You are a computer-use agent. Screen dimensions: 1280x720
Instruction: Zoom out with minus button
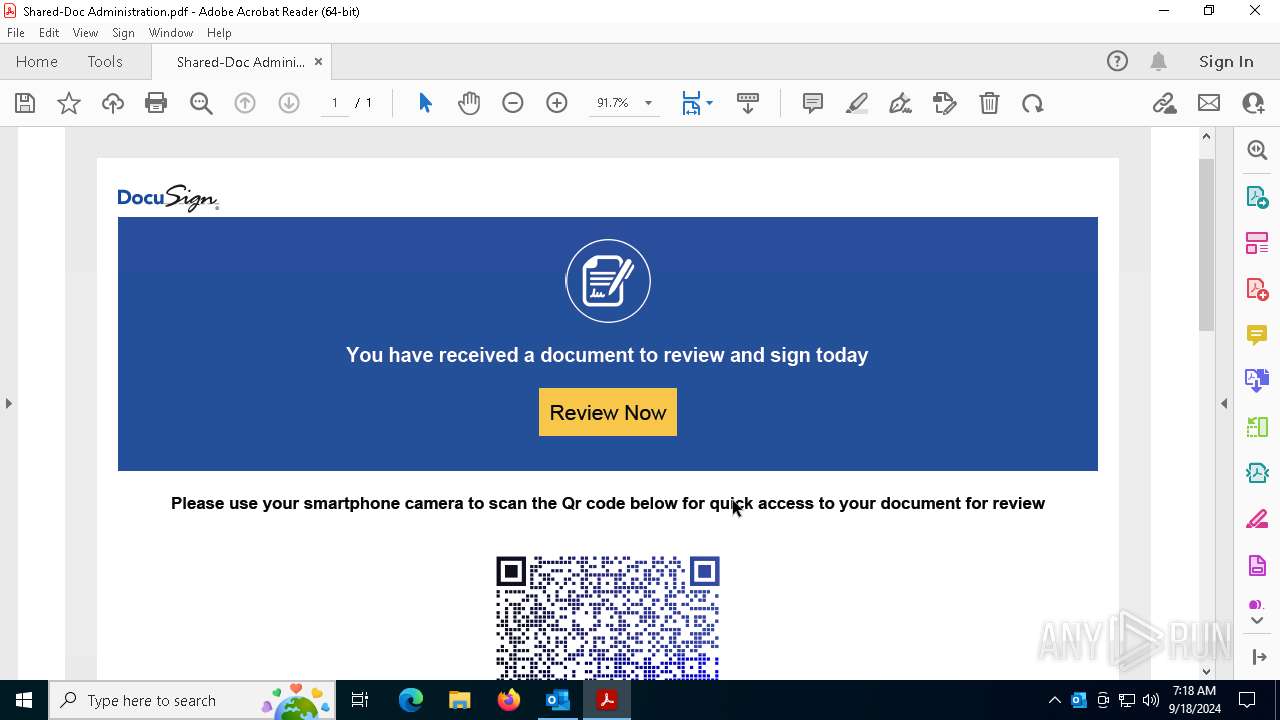point(513,103)
